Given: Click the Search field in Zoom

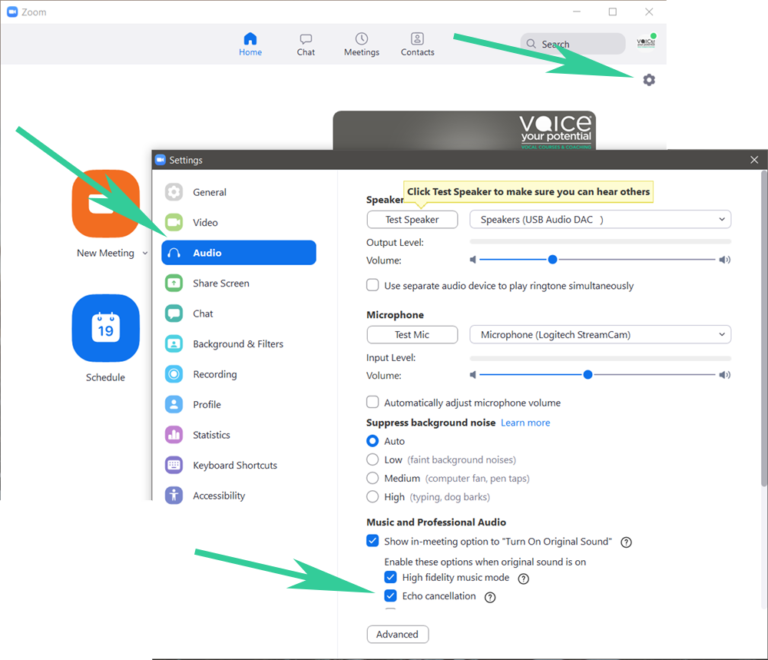Looking at the screenshot, I should [573, 44].
